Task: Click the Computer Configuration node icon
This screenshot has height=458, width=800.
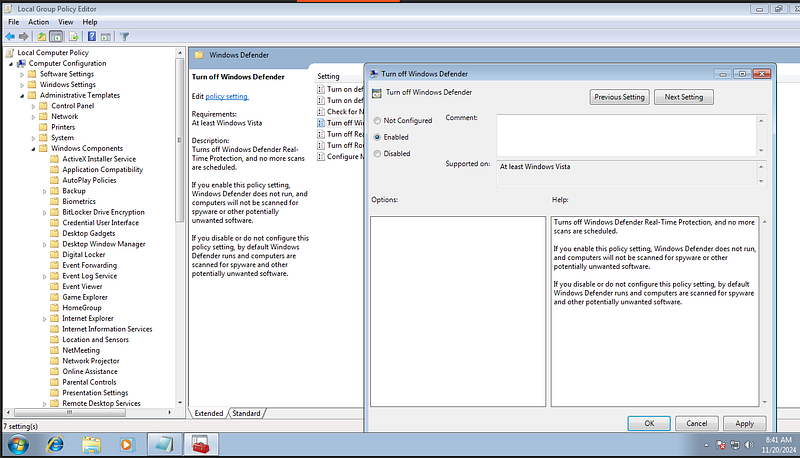Action: 21,63
